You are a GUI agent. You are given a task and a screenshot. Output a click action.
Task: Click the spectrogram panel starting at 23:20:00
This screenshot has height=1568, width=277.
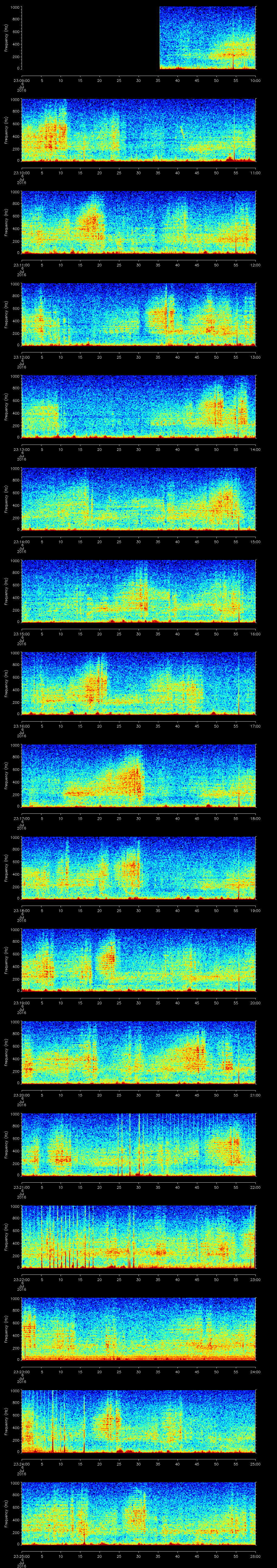[x=139, y=1052]
